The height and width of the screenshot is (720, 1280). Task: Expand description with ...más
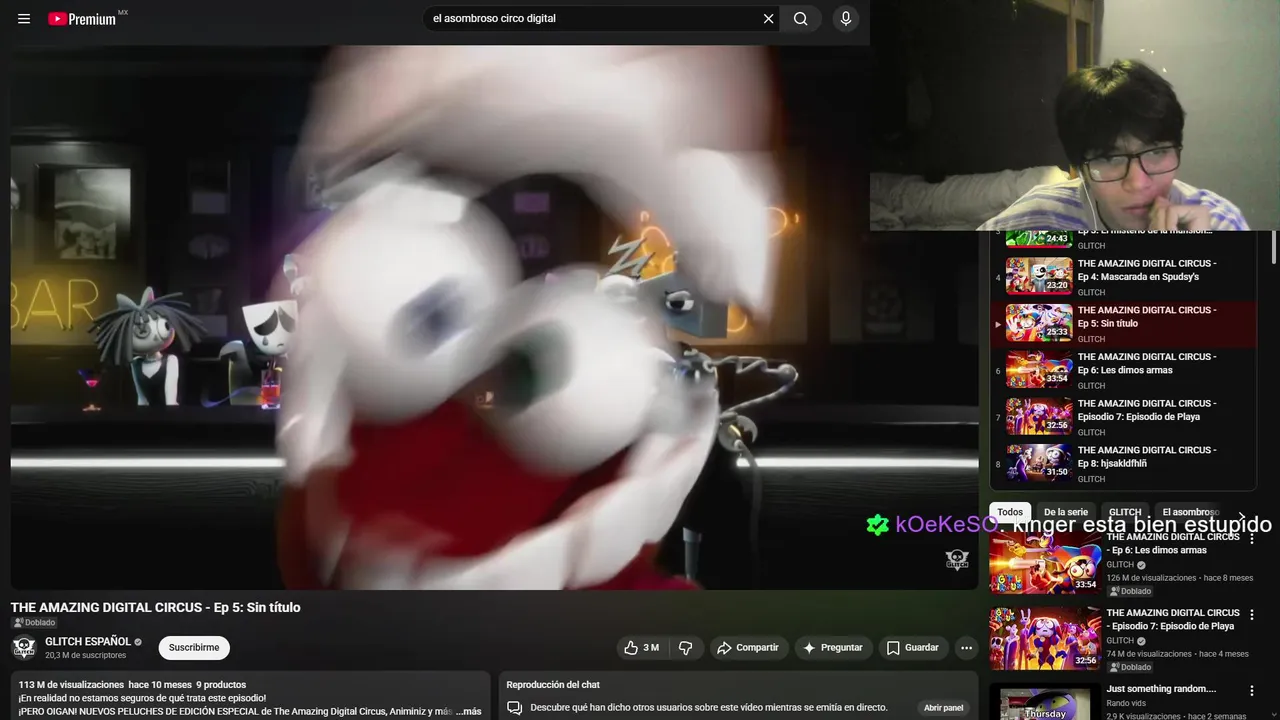(x=468, y=712)
